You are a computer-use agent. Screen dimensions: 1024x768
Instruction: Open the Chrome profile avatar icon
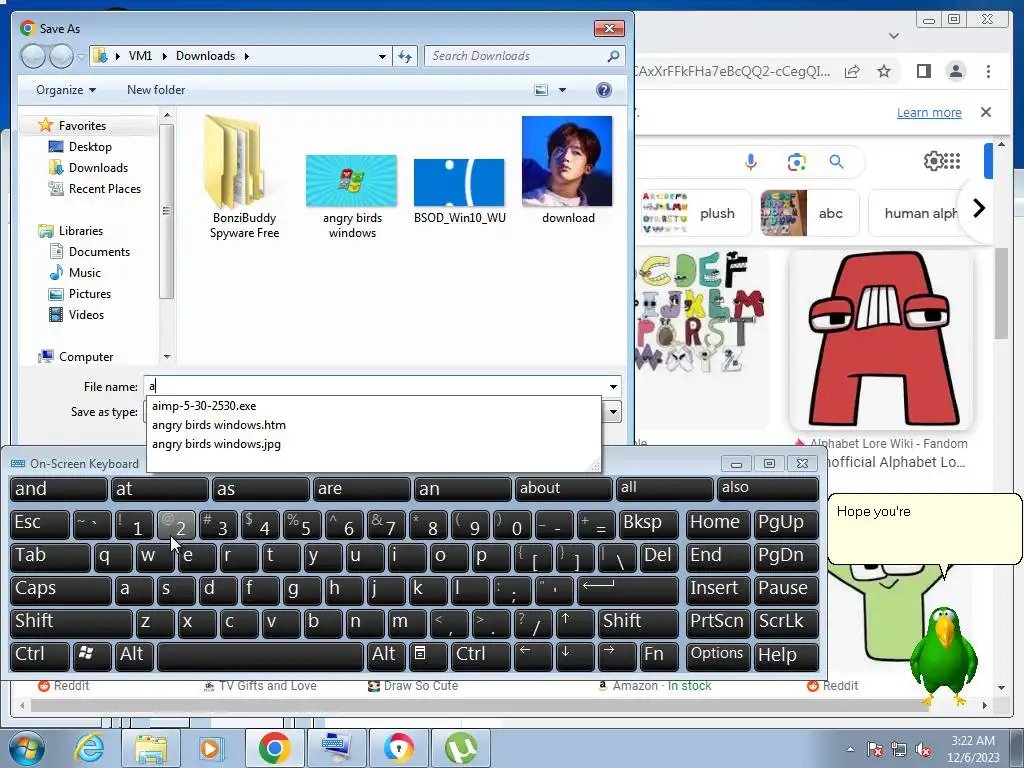tap(955, 71)
